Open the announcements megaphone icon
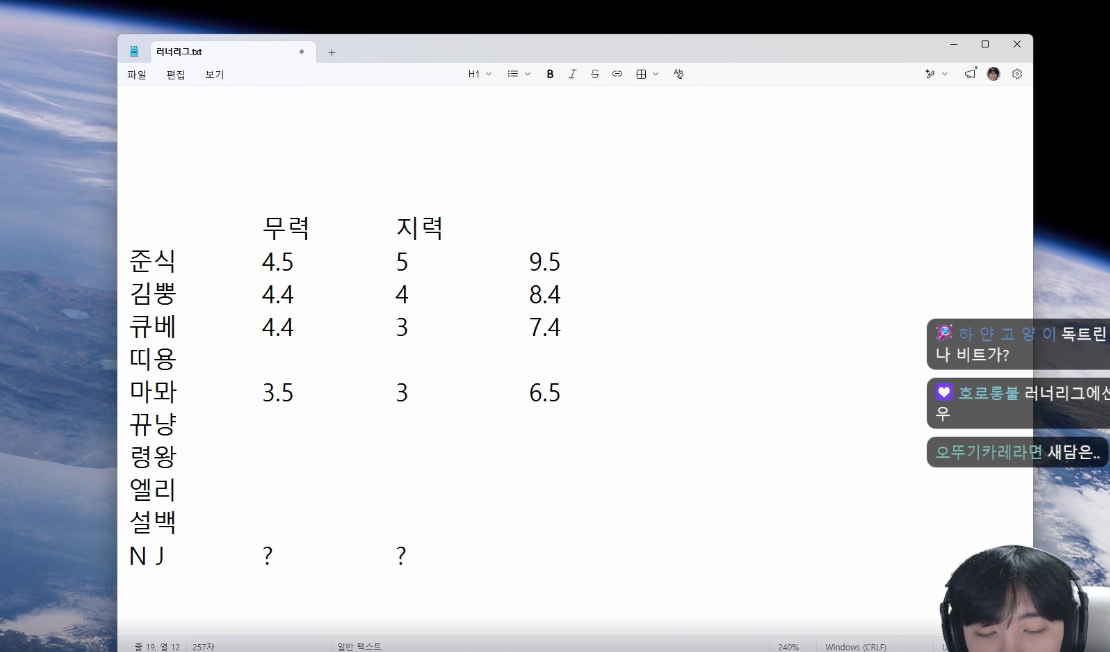1110x652 pixels. [970, 74]
